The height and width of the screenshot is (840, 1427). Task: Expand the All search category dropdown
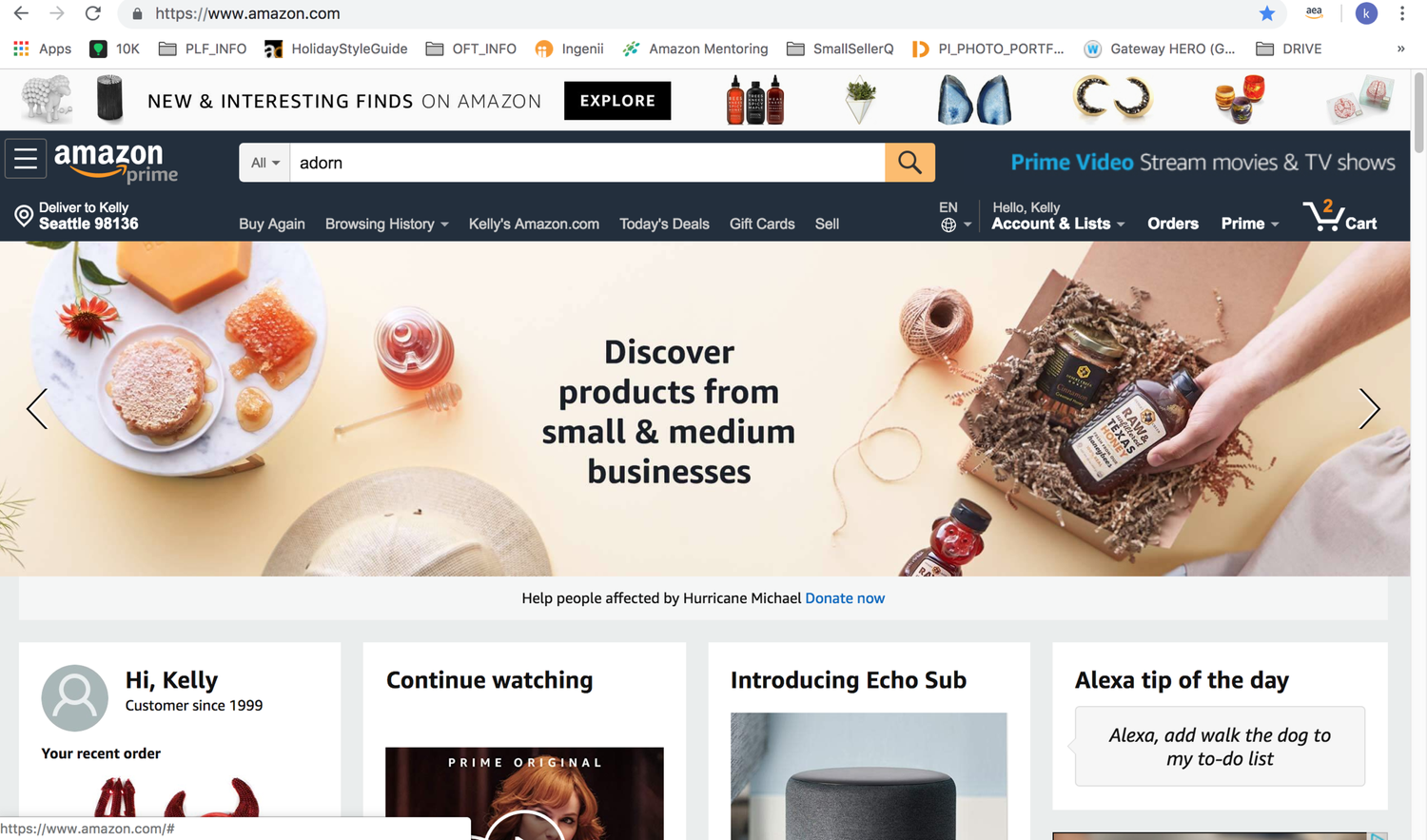point(264,163)
